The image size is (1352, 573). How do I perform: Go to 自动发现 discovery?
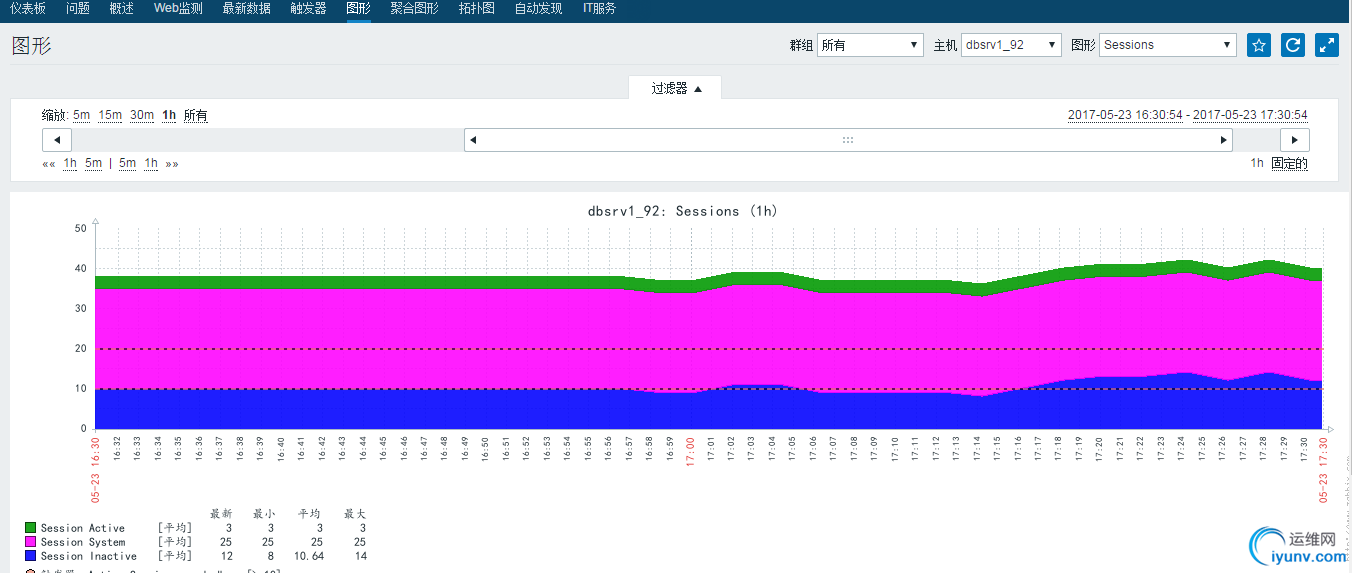coord(539,9)
